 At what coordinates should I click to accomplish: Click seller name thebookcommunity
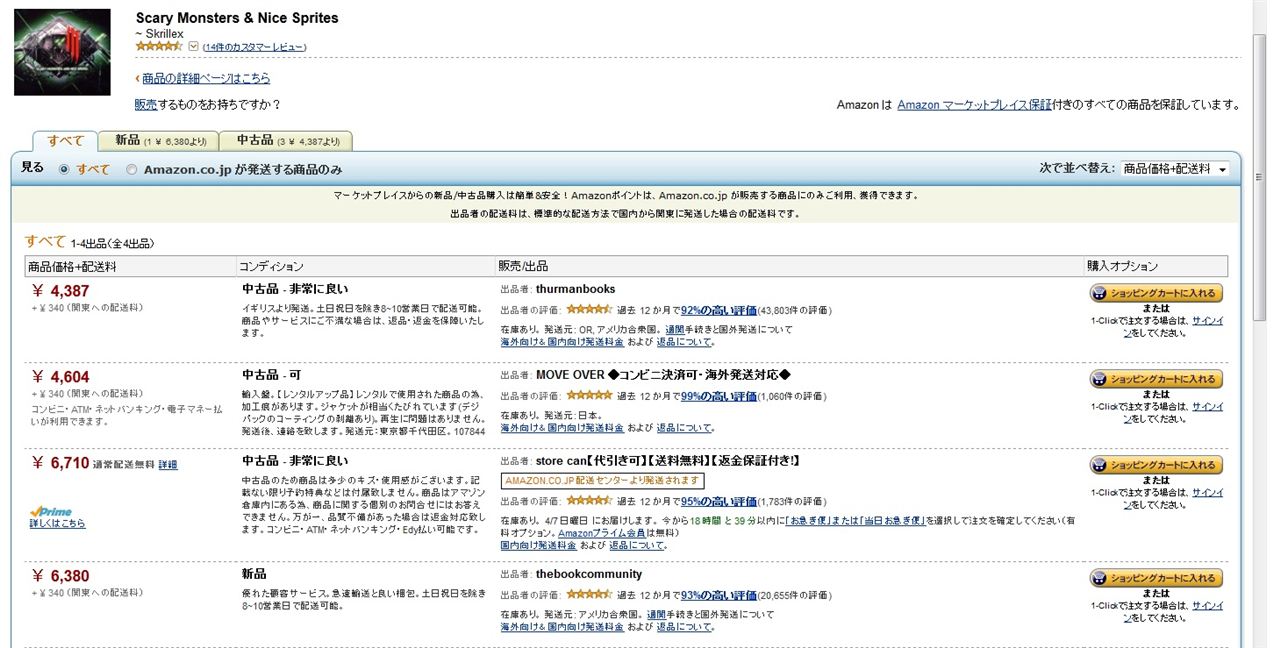point(589,575)
